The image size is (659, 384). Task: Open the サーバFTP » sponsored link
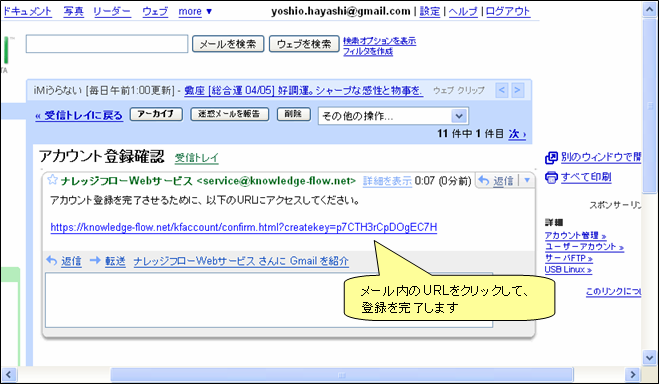pos(569,258)
